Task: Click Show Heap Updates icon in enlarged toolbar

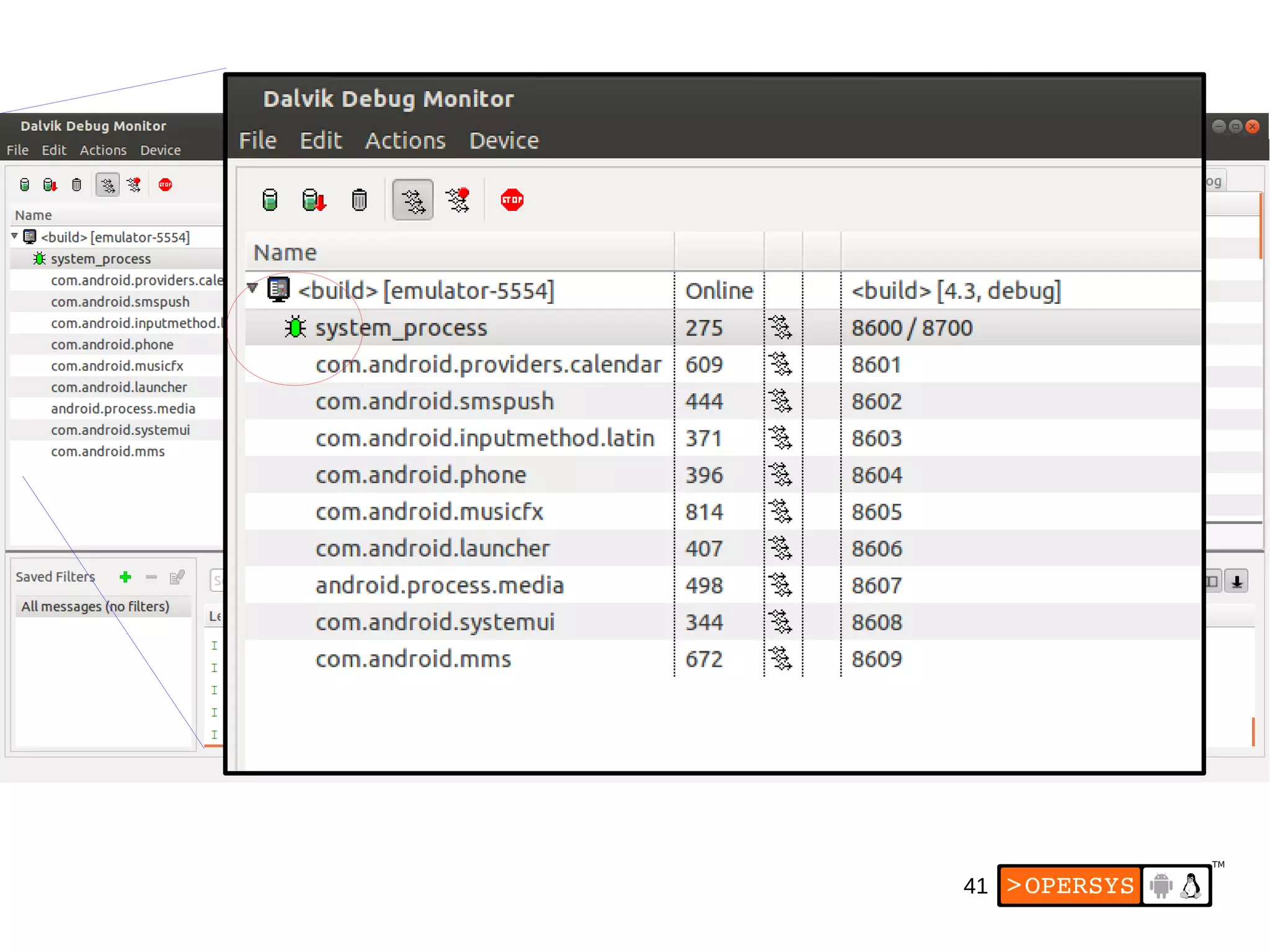Action: tap(270, 200)
